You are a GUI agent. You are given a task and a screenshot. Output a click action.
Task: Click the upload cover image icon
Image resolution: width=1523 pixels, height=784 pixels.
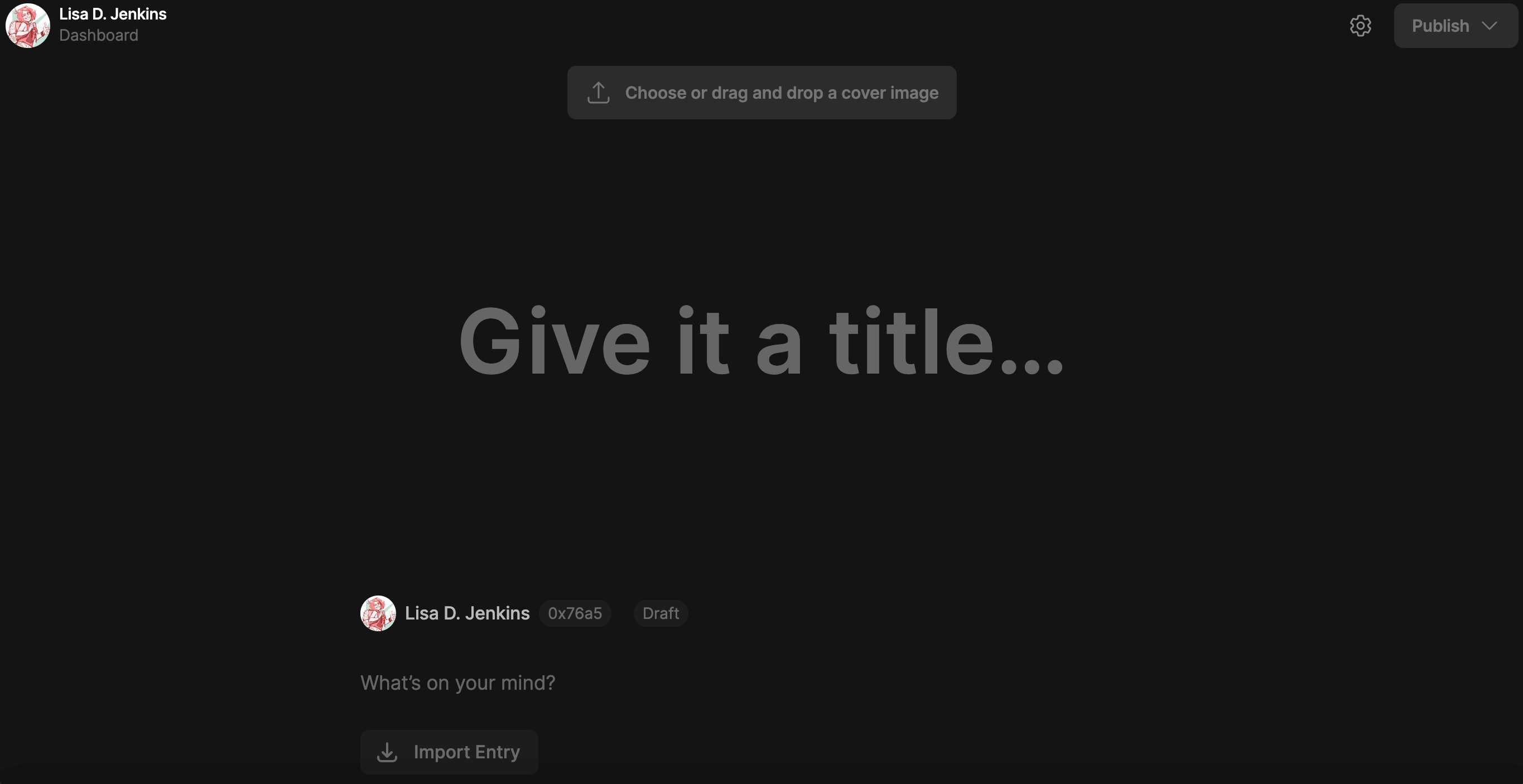pos(598,92)
